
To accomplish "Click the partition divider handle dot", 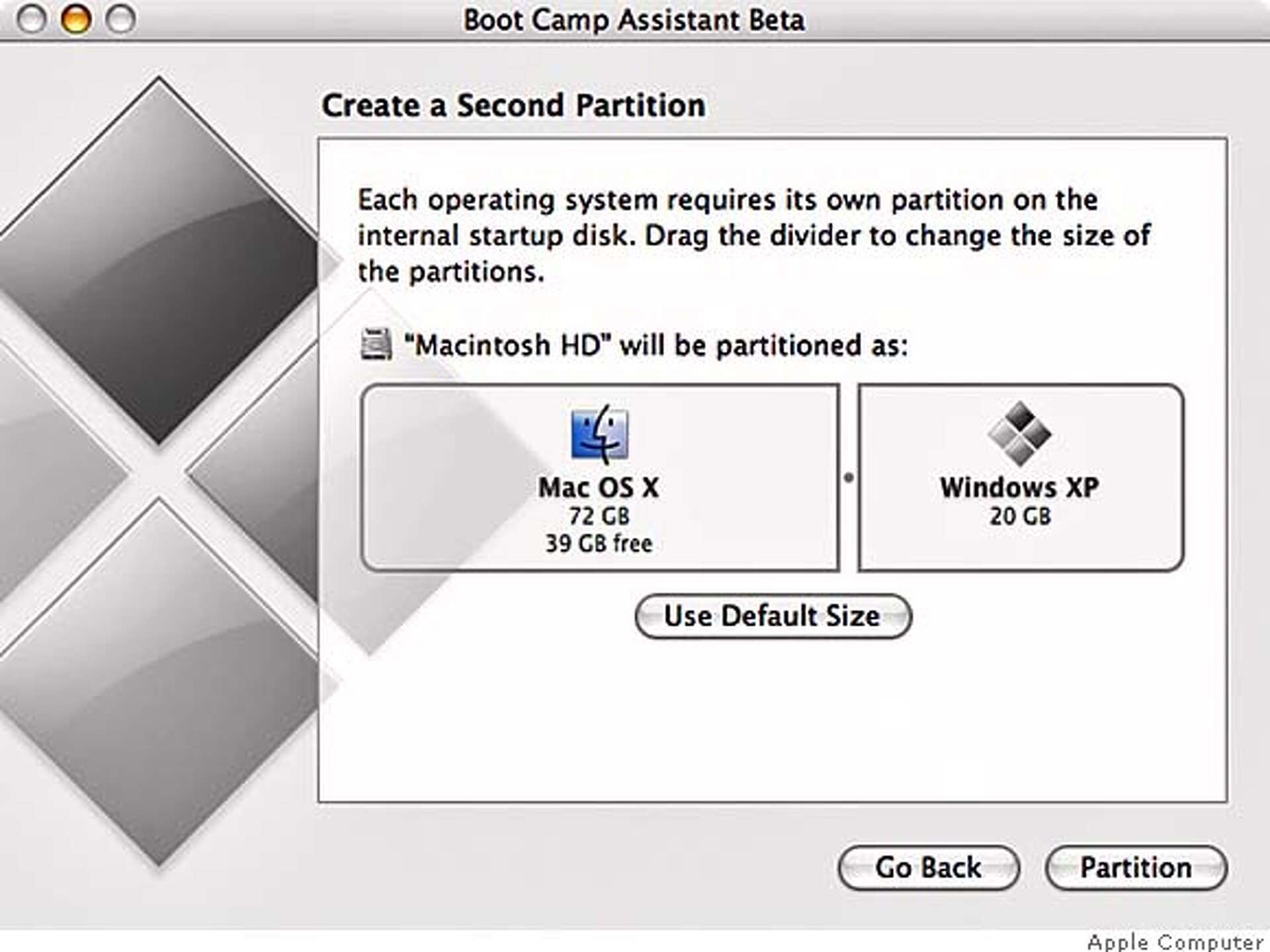I will 849,477.
